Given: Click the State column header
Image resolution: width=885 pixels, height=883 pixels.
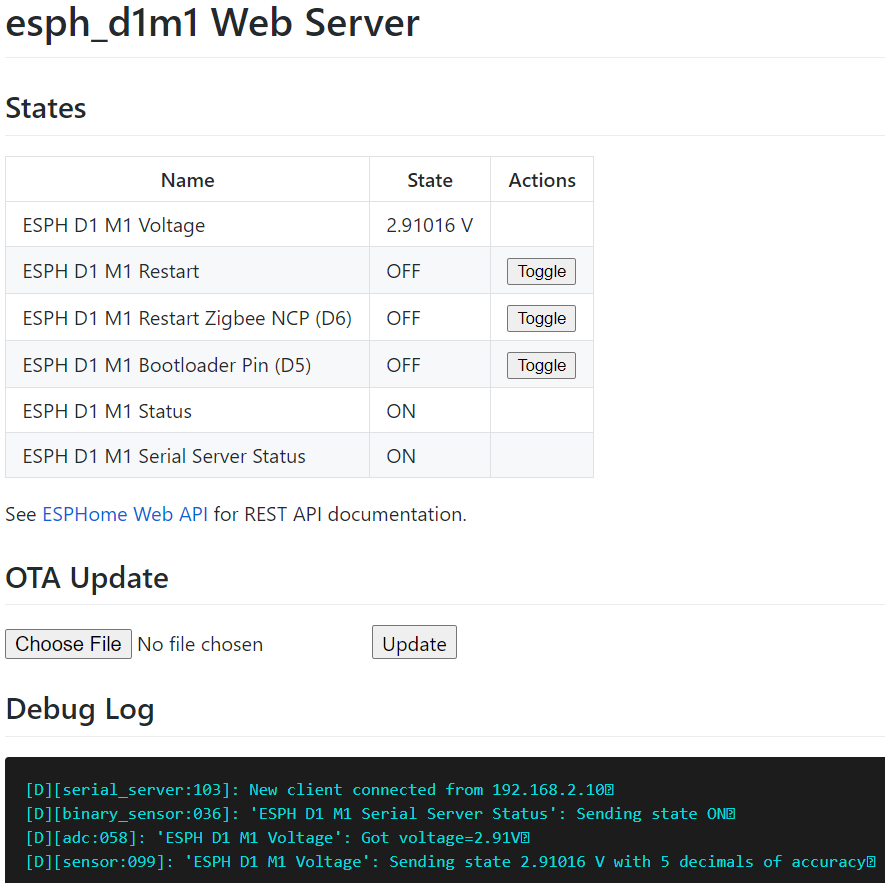Looking at the screenshot, I should point(429,180).
